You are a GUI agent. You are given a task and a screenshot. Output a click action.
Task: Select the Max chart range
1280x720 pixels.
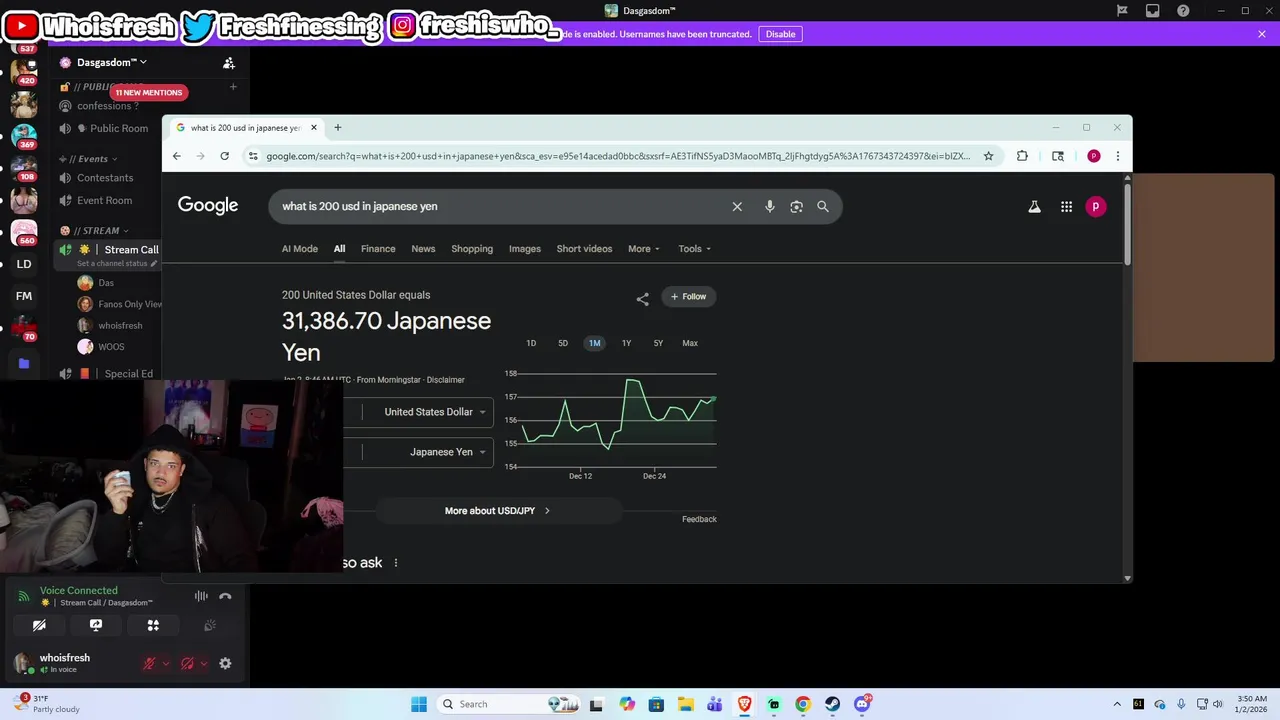click(690, 343)
